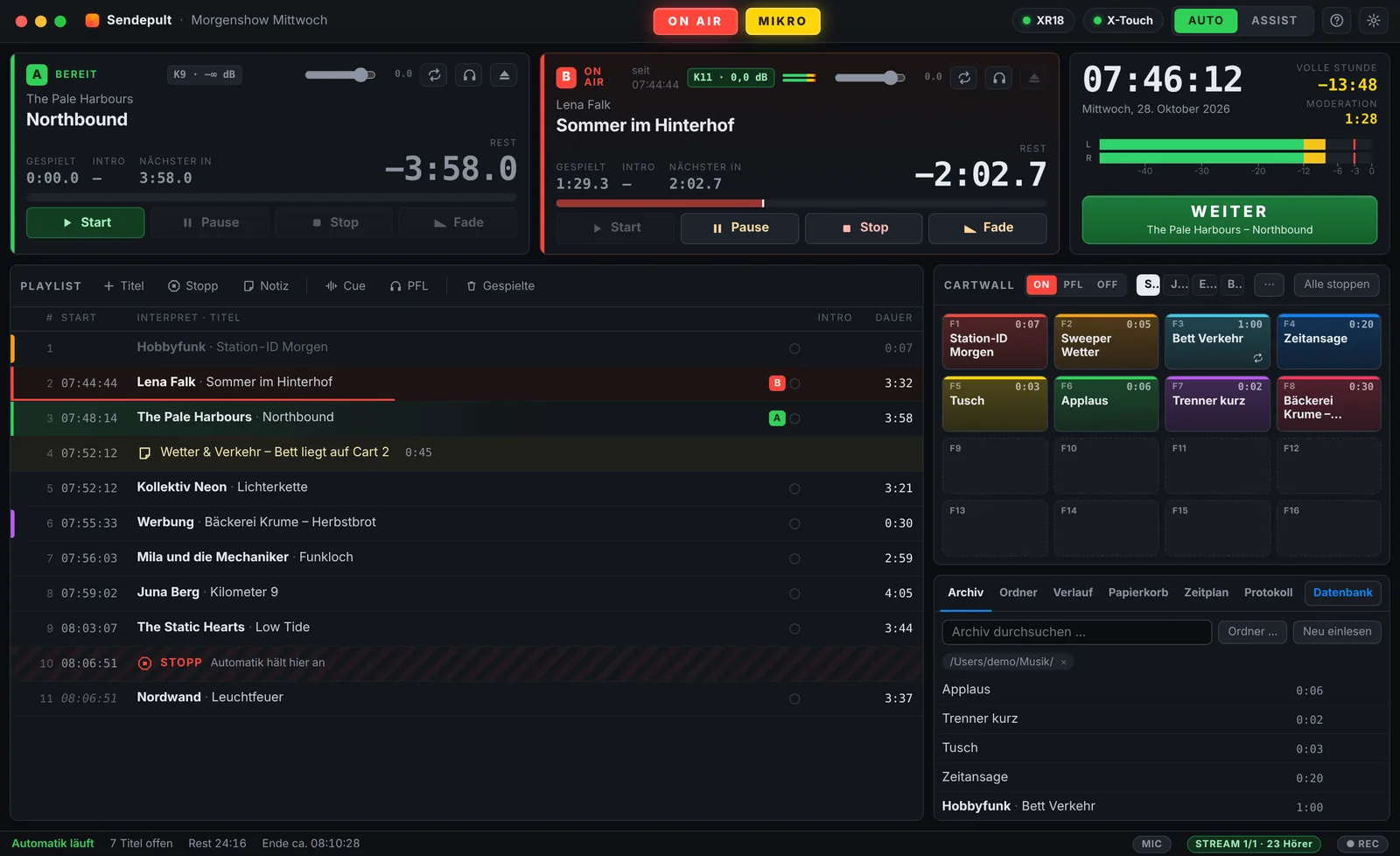Screen dimensions: 1400x856
Task: Enable headphone pre-listen on deck B
Action: point(999,78)
